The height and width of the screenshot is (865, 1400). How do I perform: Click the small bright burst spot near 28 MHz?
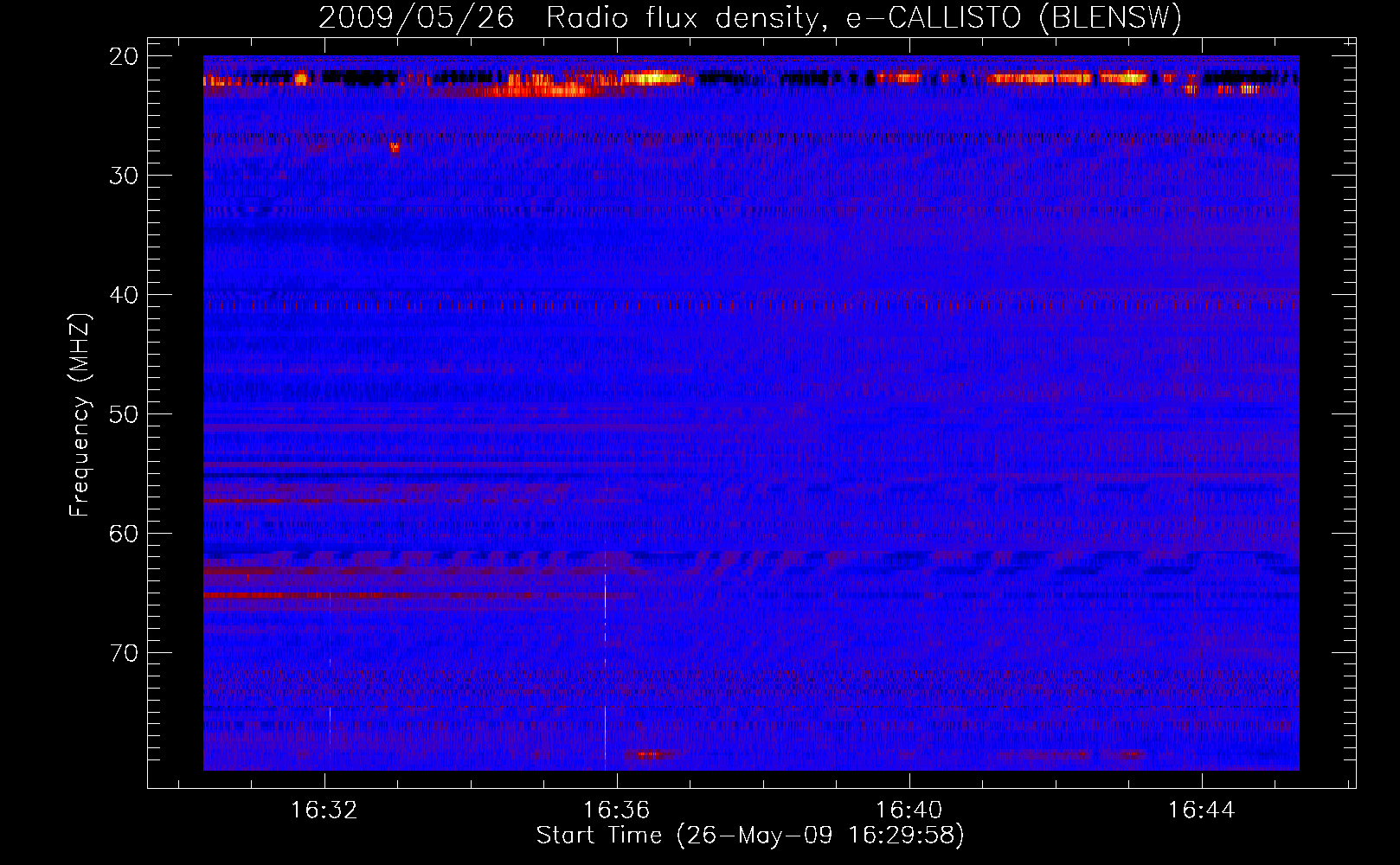click(x=395, y=147)
